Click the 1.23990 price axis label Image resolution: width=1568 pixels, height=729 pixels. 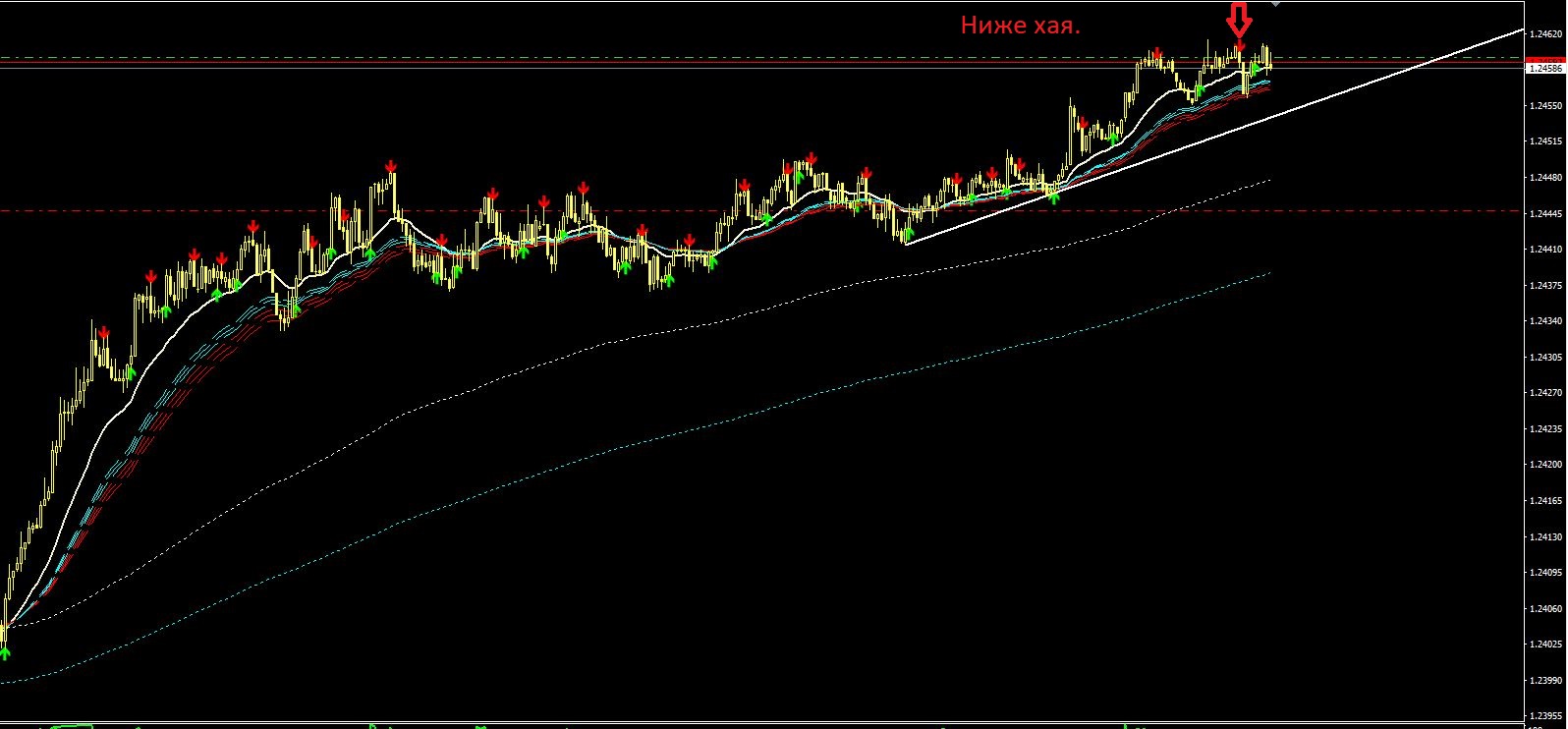pos(1545,681)
